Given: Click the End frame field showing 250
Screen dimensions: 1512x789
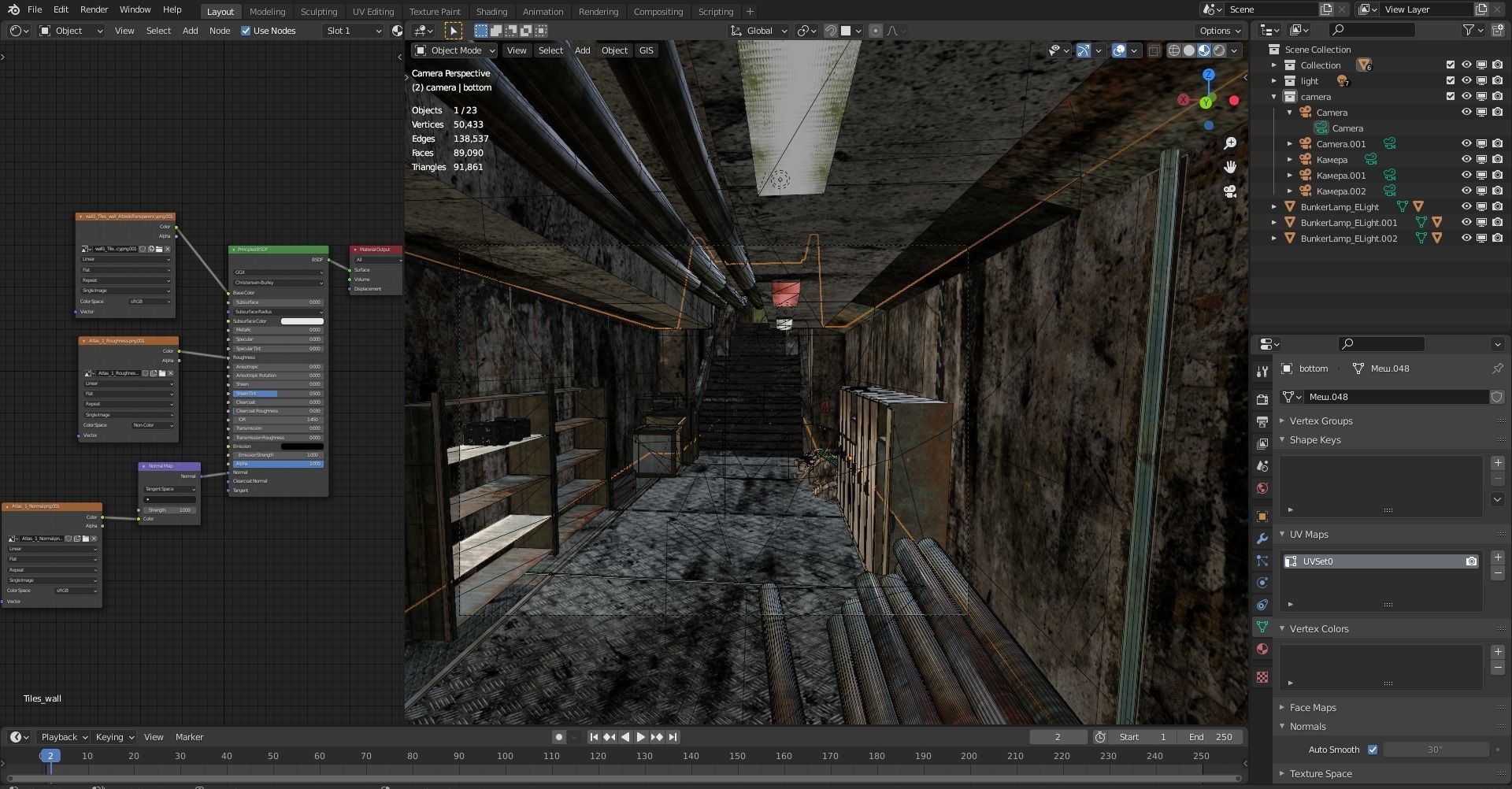Looking at the screenshot, I should click(x=1210, y=737).
